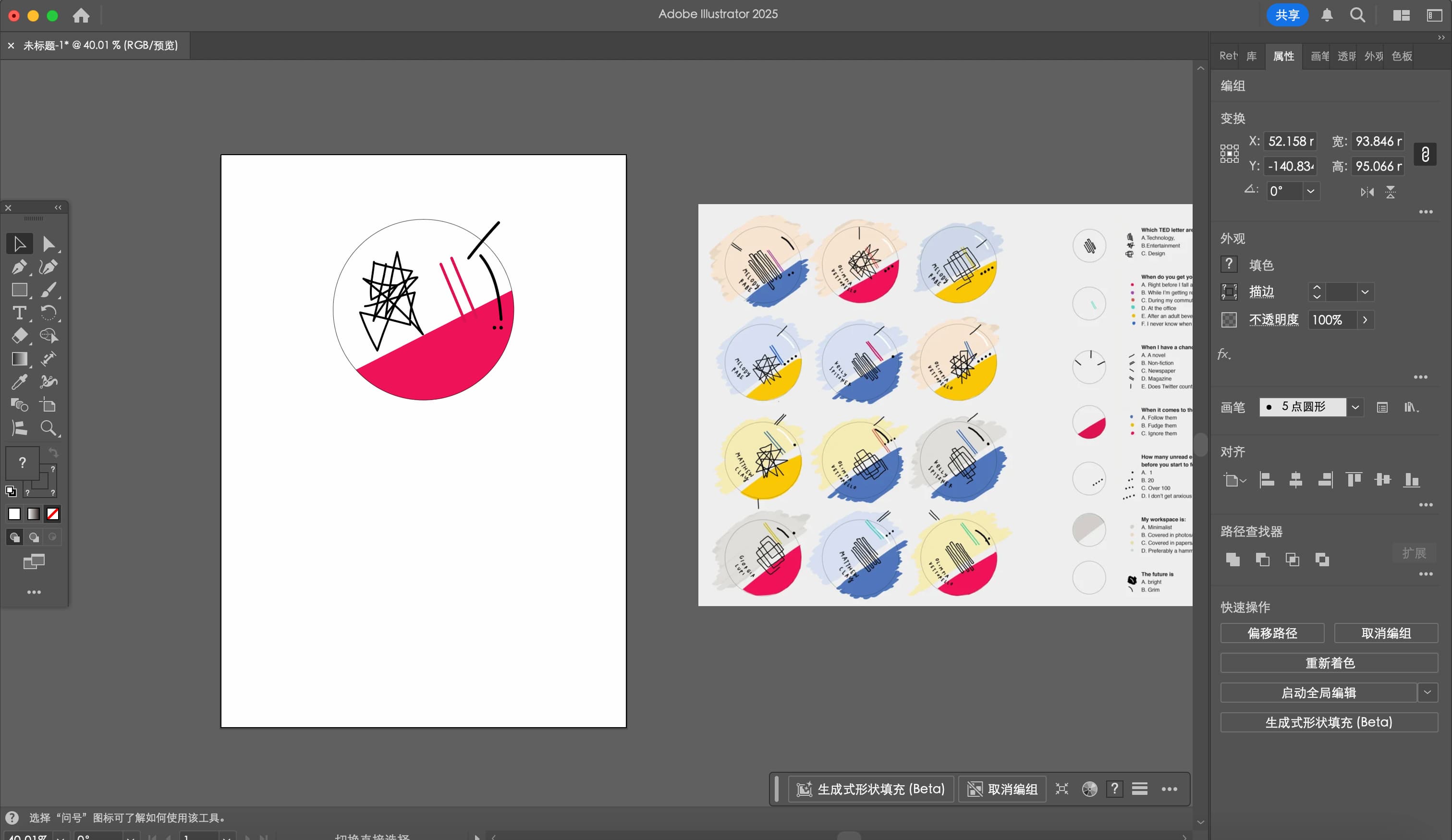This screenshot has width=1452, height=840.
Task: Switch to the 色板 panel tab
Action: [x=1401, y=56]
